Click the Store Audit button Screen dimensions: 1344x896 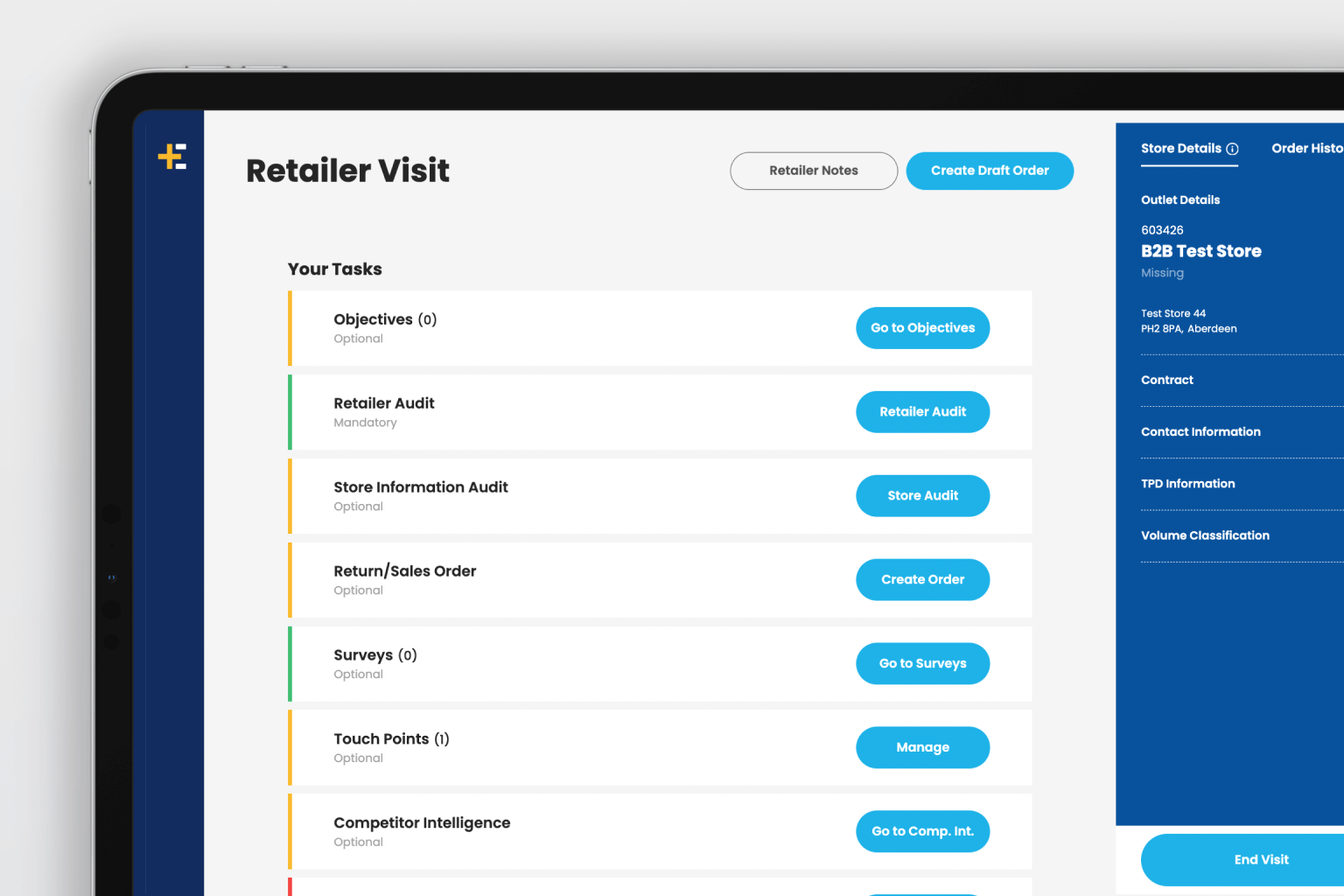click(x=922, y=496)
